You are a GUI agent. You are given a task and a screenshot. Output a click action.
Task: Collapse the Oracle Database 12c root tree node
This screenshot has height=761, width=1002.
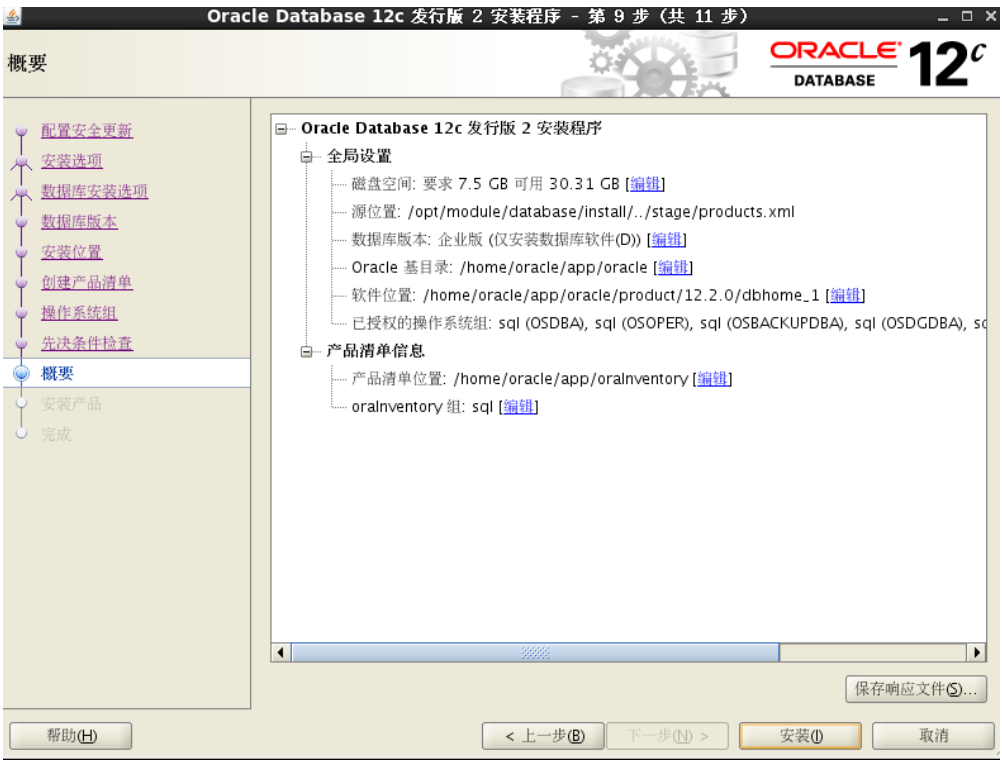point(281,129)
